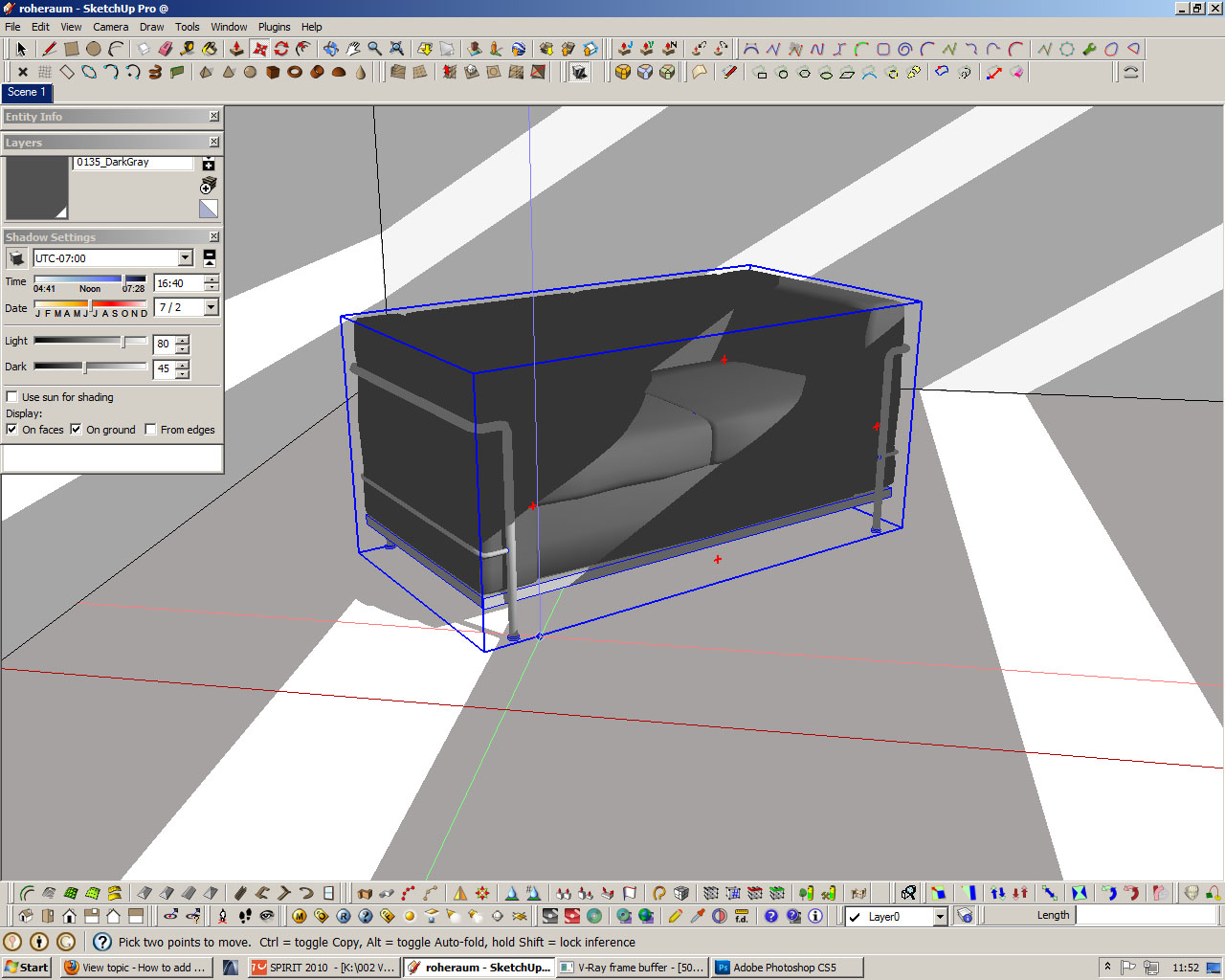Adjust the Date month slider
The width and height of the screenshot is (1225, 980).
[91, 304]
